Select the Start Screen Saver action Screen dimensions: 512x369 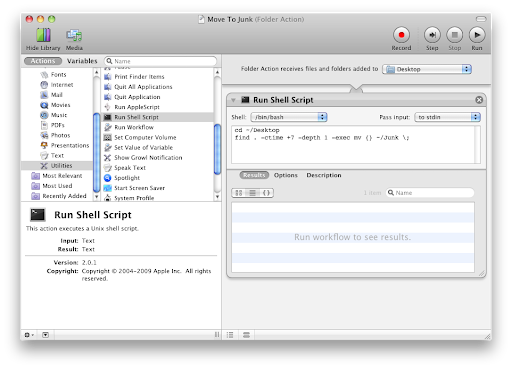click(x=139, y=188)
